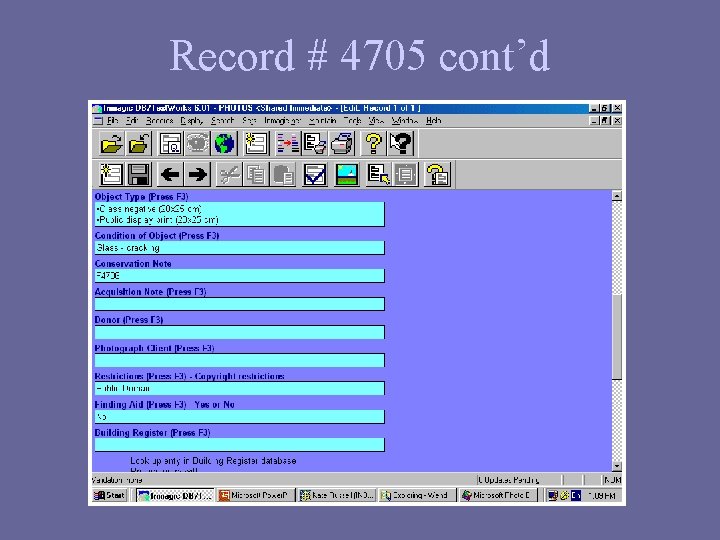Image resolution: width=720 pixels, height=540 pixels.
Task: Click the scroll down arrow of record pane
Action: click(x=617, y=466)
